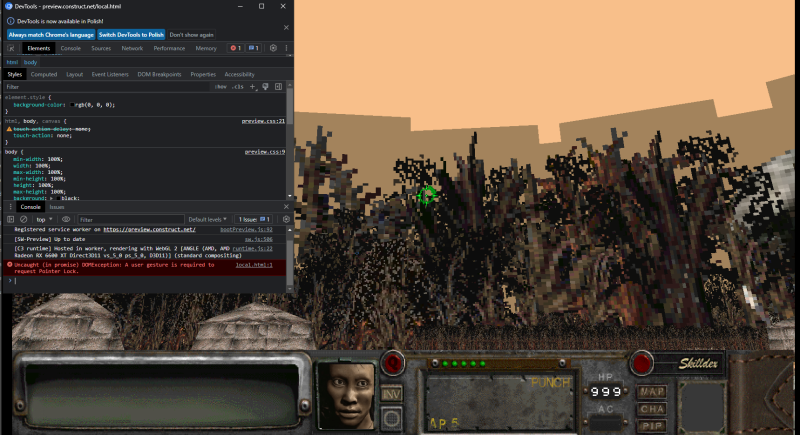Focus the console Filter input field
Image resolution: width=800 pixels, height=435 pixels.
pos(131,219)
